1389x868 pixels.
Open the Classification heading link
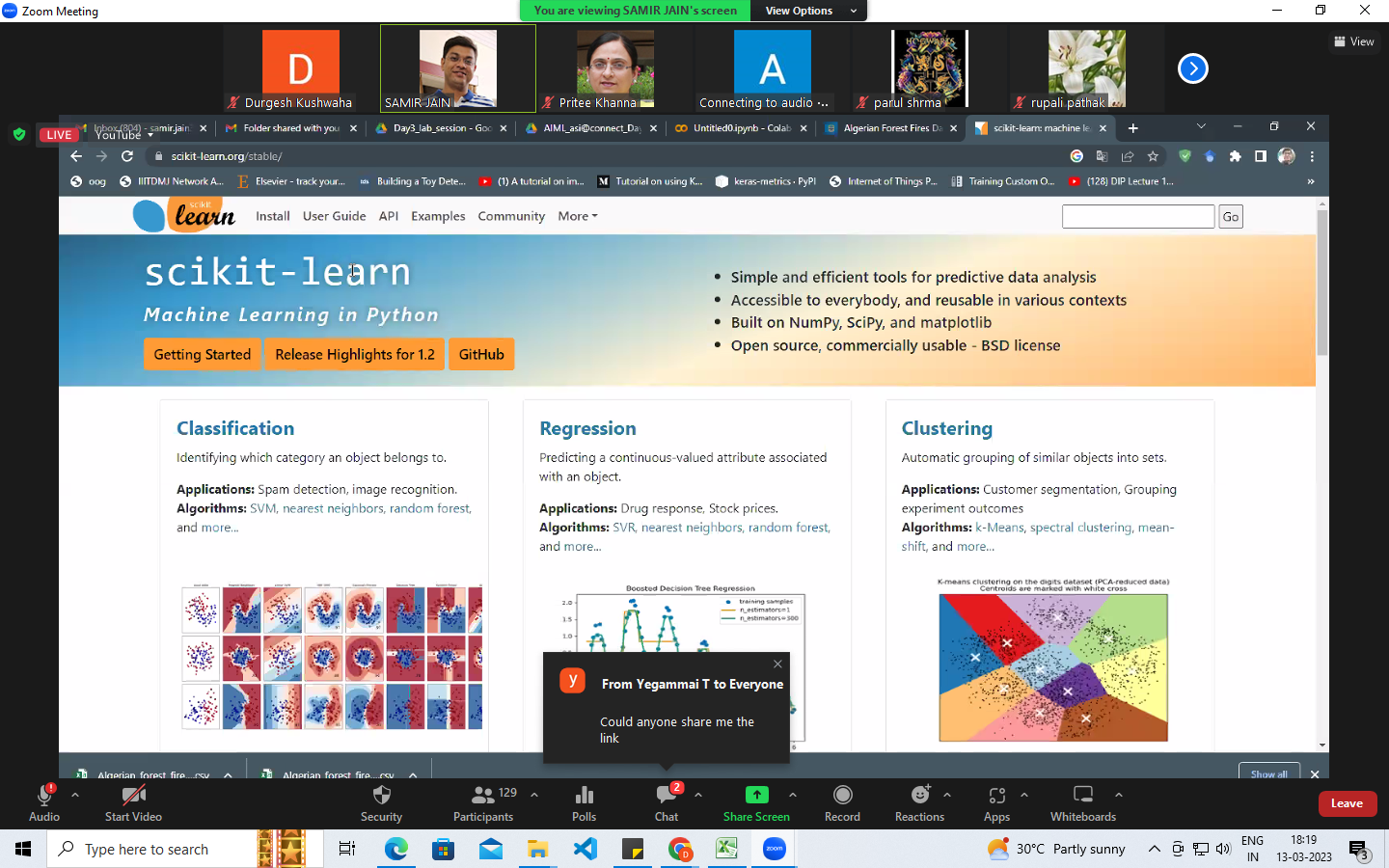[x=235, y=428]
